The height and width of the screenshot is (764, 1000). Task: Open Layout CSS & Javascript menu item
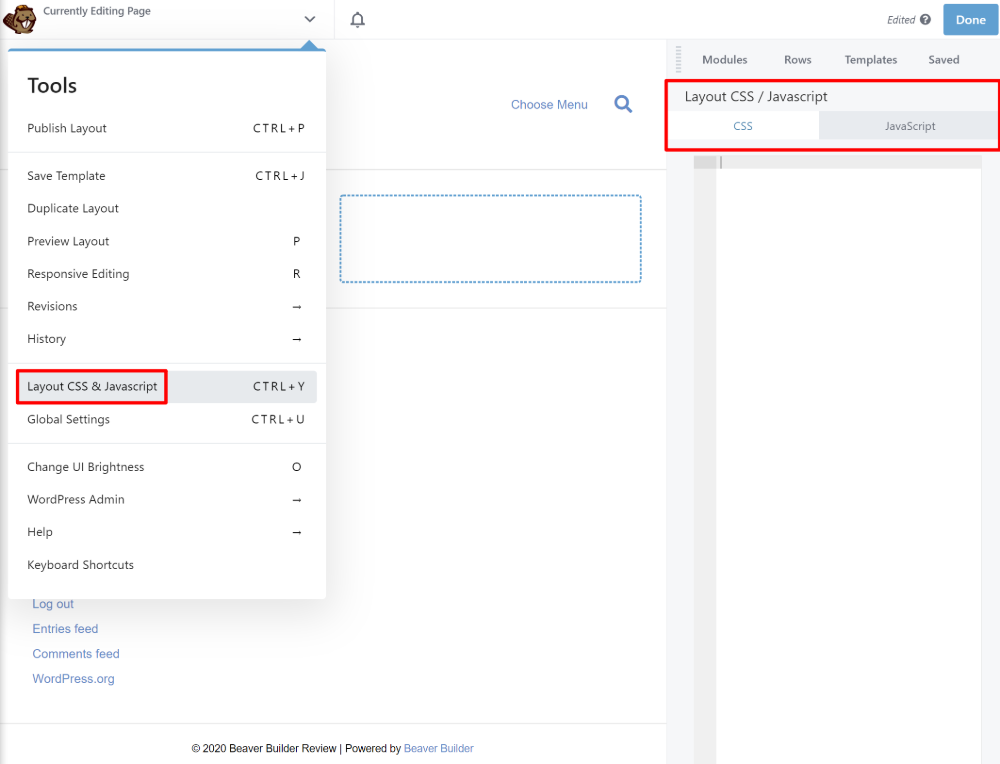[166, 386]
